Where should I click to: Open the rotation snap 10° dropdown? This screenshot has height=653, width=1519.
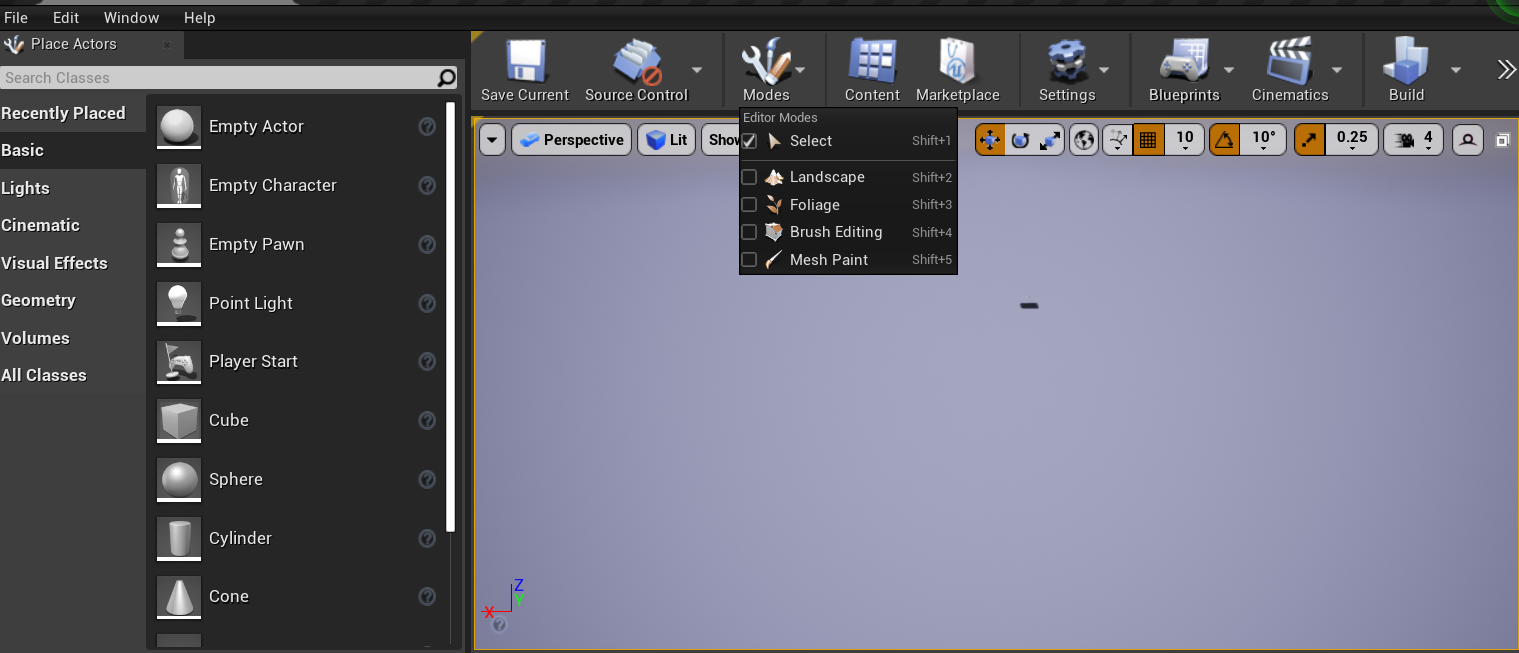point(1264,140)
